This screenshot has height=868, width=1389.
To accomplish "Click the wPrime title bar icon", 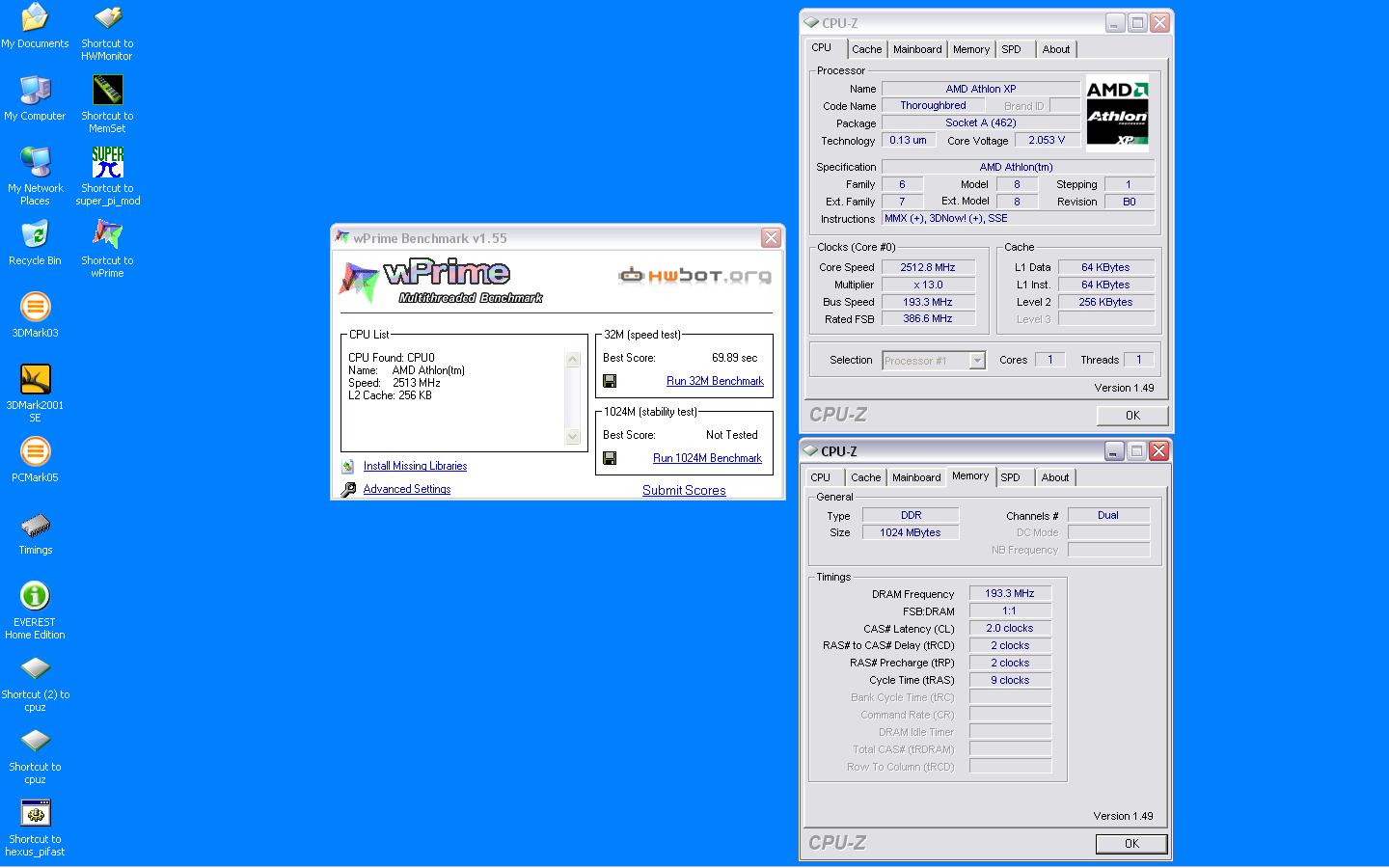I will (342, 238).
